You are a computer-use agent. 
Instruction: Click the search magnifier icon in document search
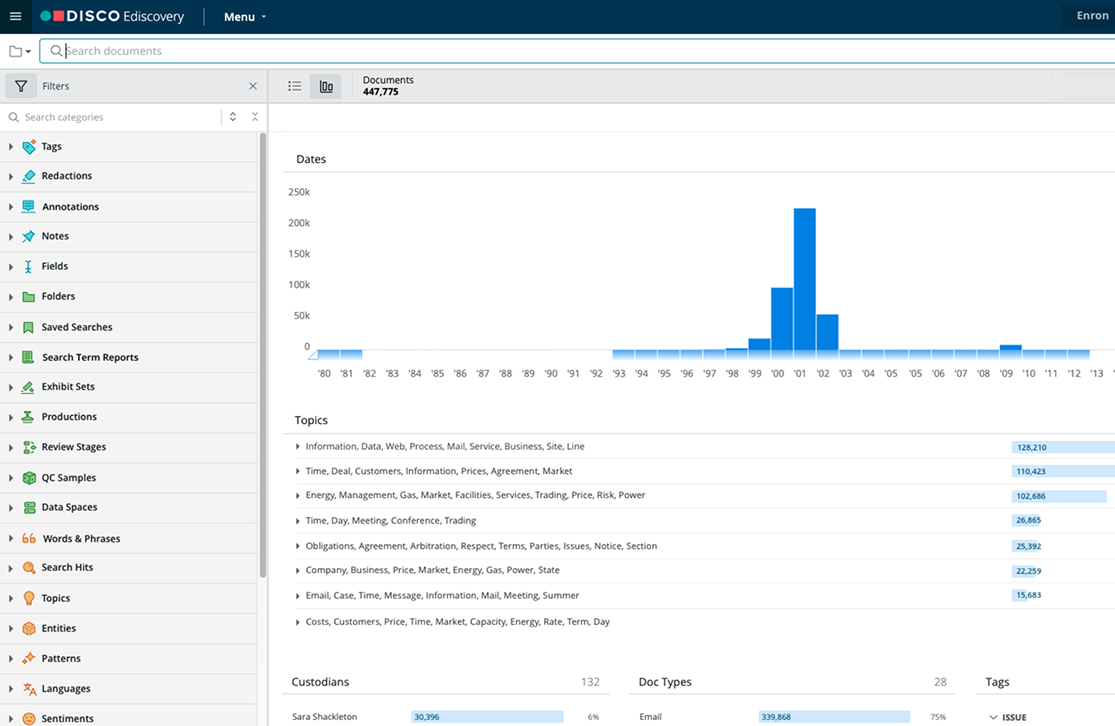point(55,51)
